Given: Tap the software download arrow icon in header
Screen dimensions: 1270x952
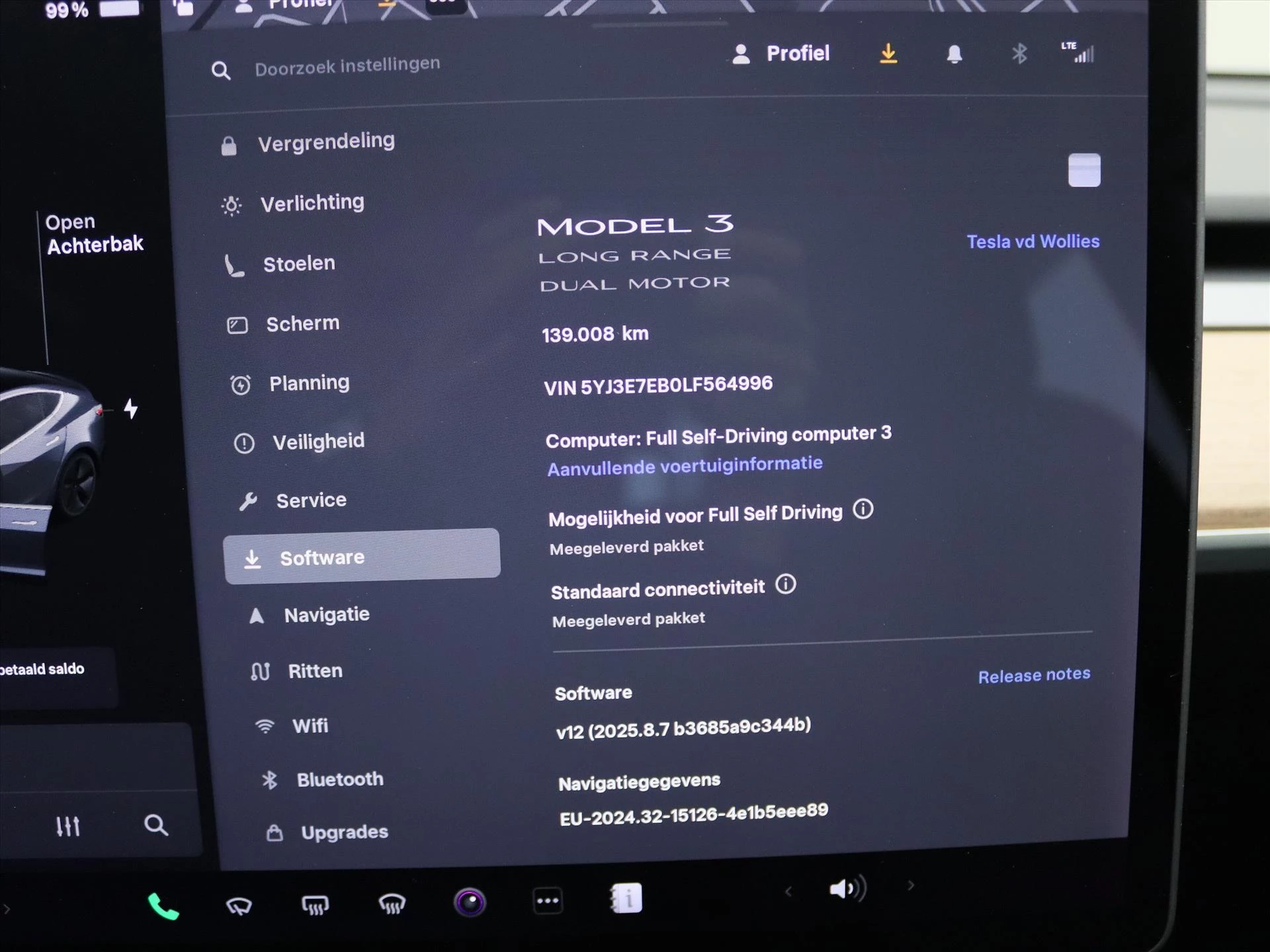Looking at the screenshot, I should tap(888, 53).
